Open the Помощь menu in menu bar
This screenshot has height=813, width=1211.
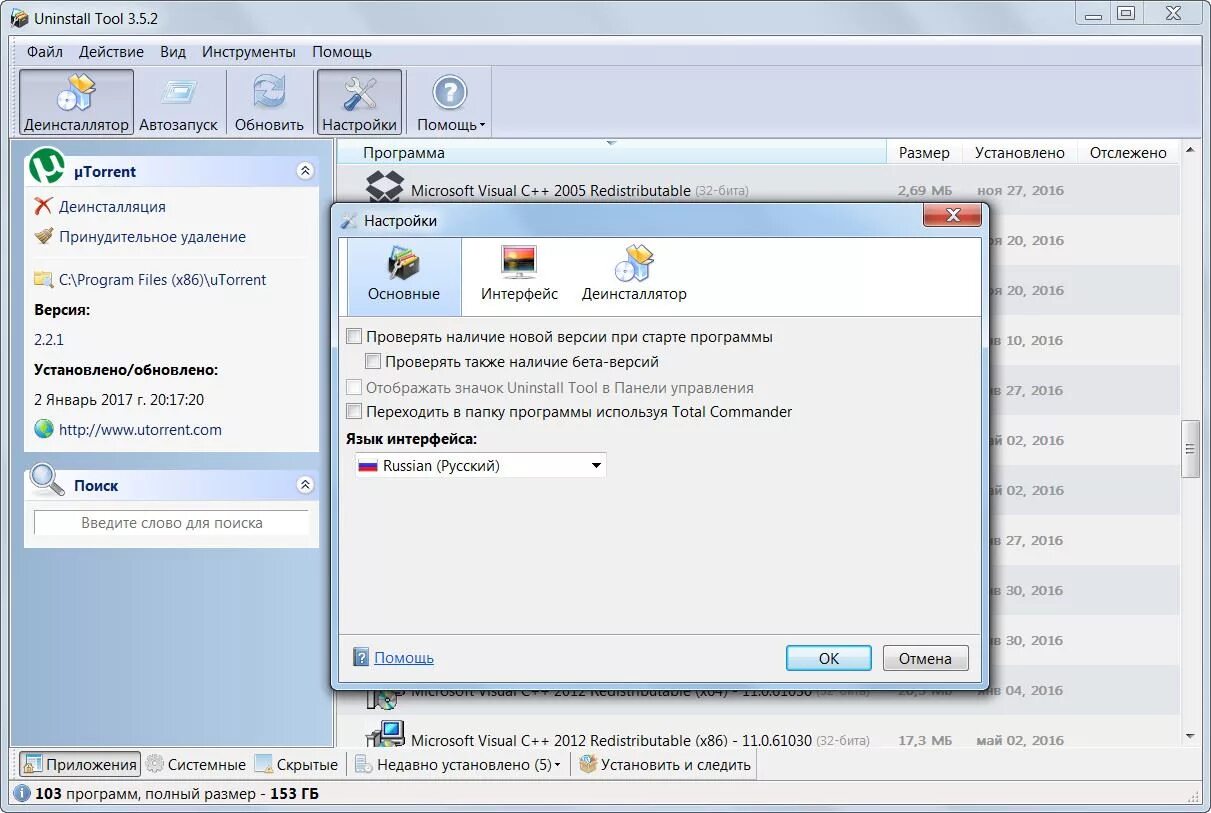[x=342, y=52]
